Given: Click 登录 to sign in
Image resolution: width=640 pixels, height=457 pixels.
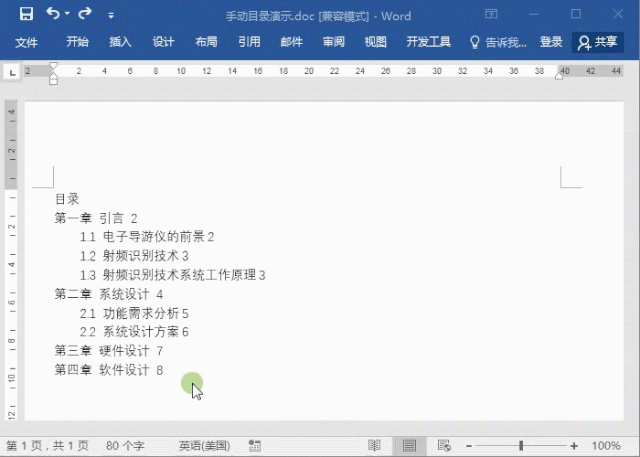Looking at the screenshot, I should tap(551, 42).
